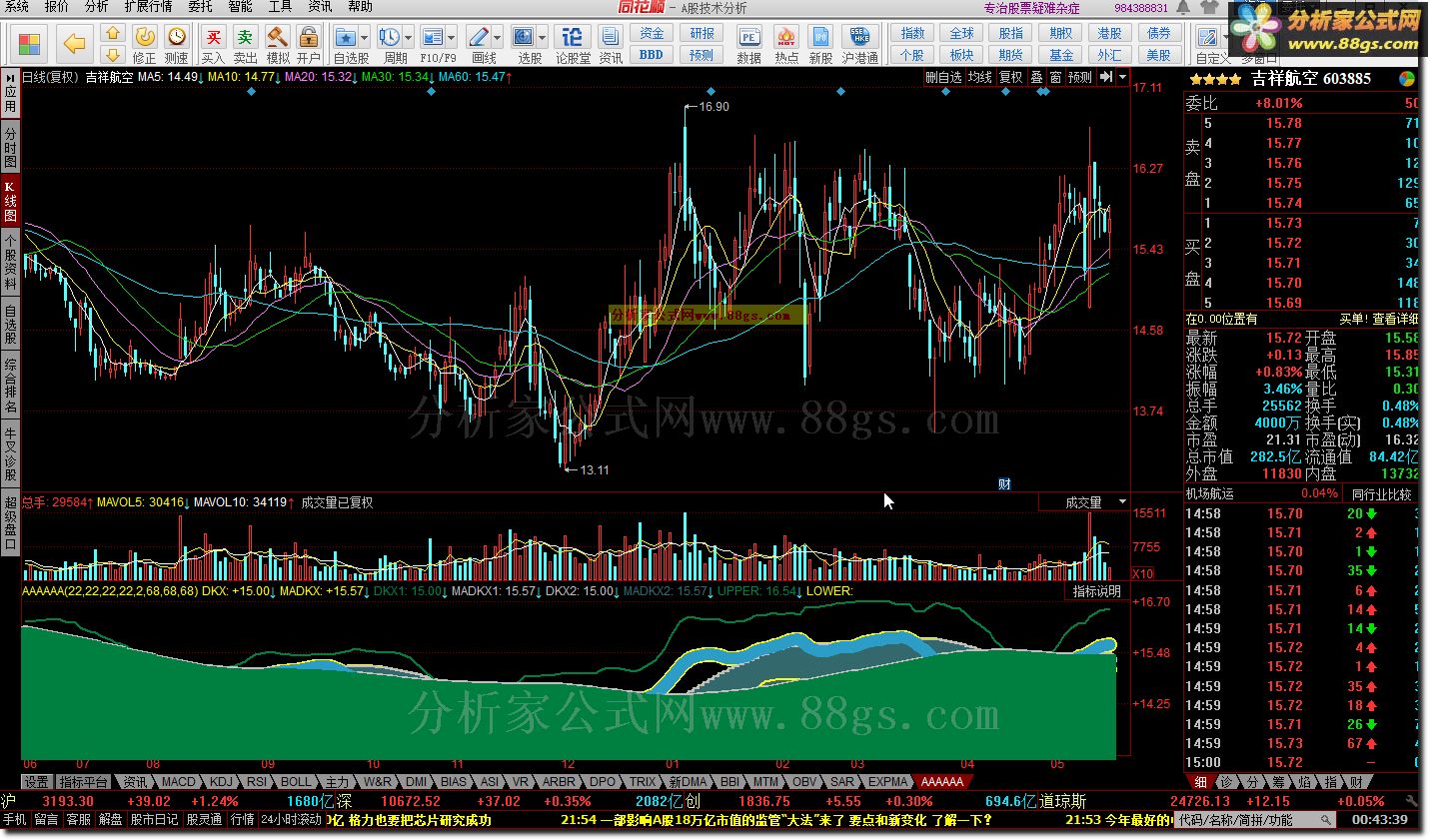The height and width of the screenshot is (840, 1430).
Task: Click the 指标说明 indicator description button
Action: click(1096, 591)
